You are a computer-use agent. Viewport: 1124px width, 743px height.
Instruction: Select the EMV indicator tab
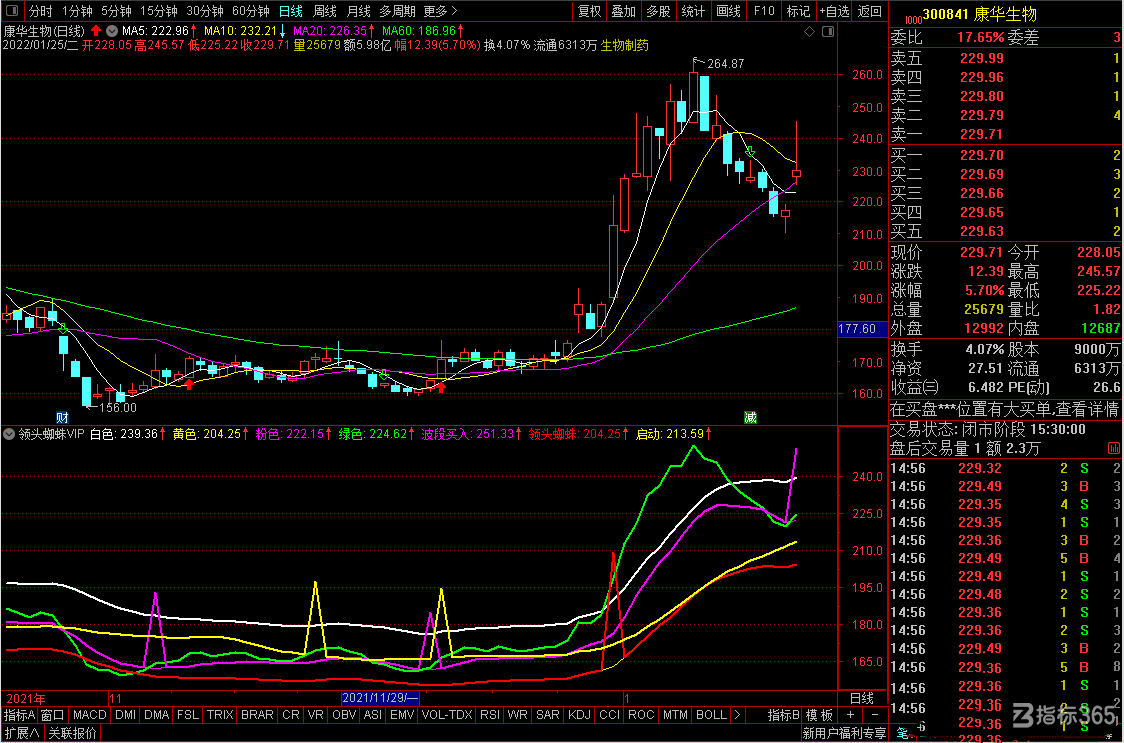click(x=401, y=715)
